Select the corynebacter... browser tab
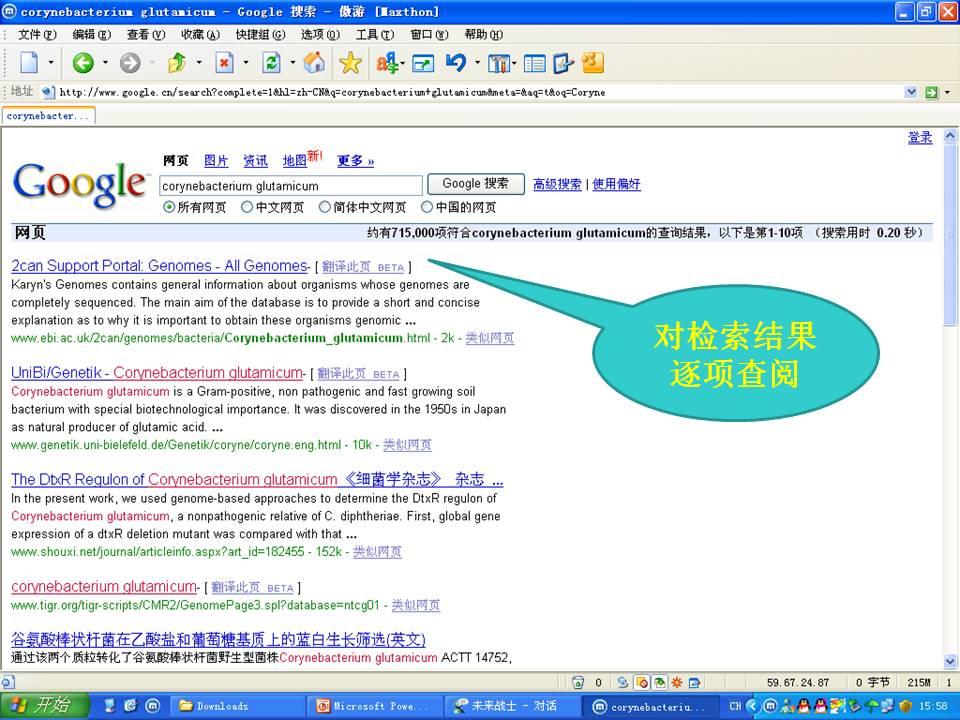 [48, 116]
